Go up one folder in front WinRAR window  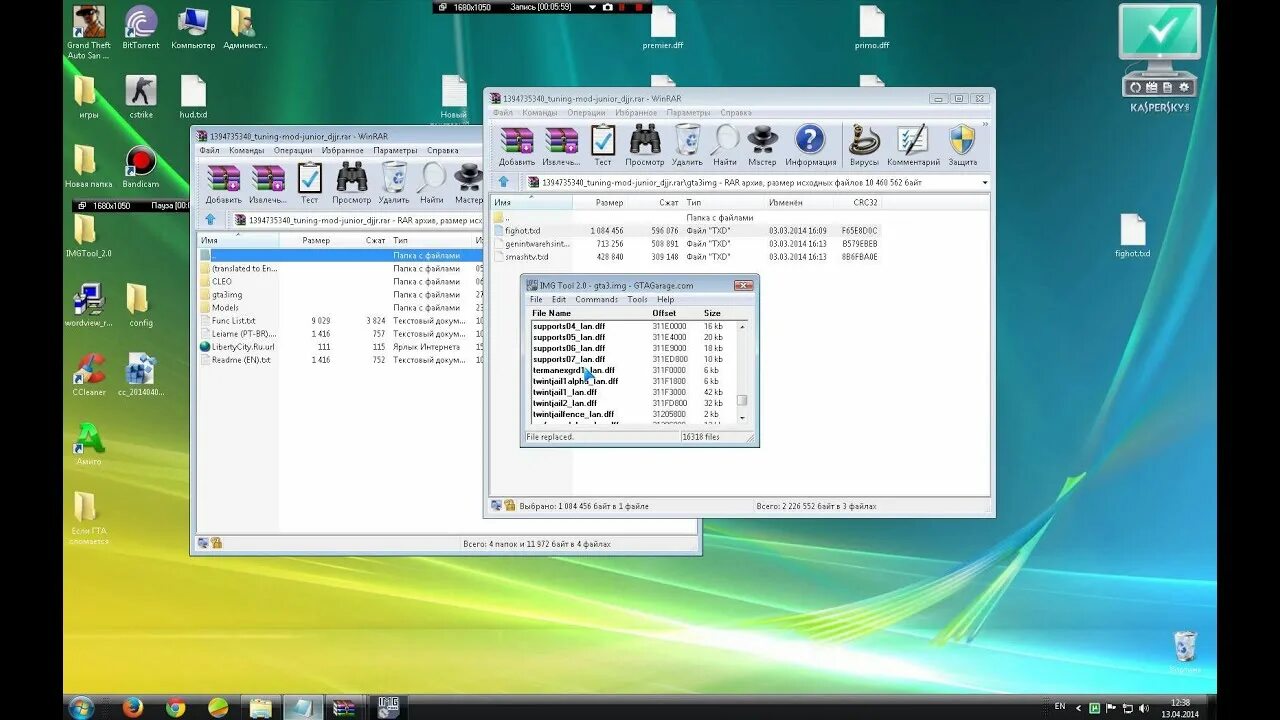[x=504, y=182]
